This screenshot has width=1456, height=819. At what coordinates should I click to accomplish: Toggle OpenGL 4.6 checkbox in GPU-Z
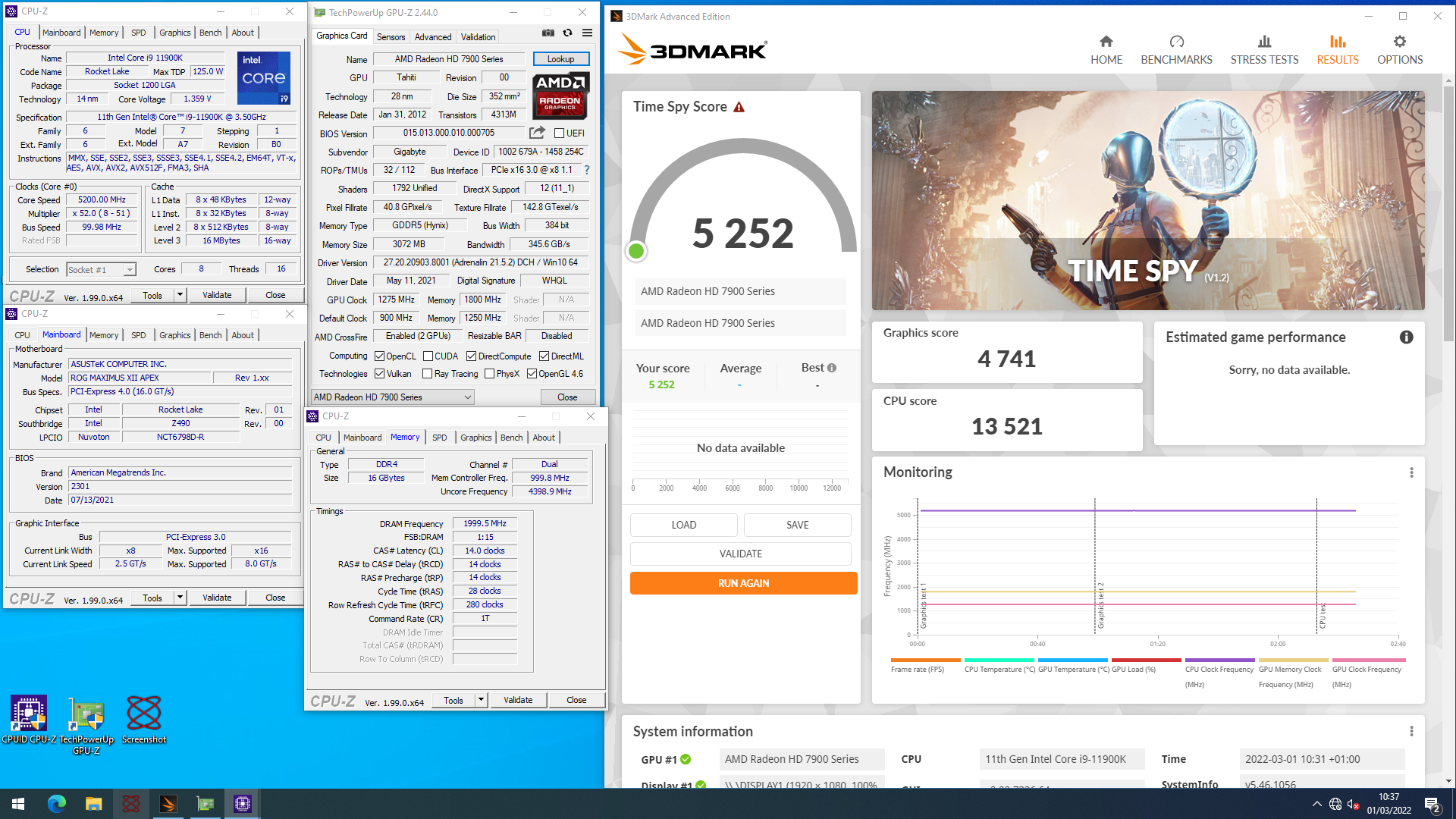pyautogui.click(x=532, y=374)
